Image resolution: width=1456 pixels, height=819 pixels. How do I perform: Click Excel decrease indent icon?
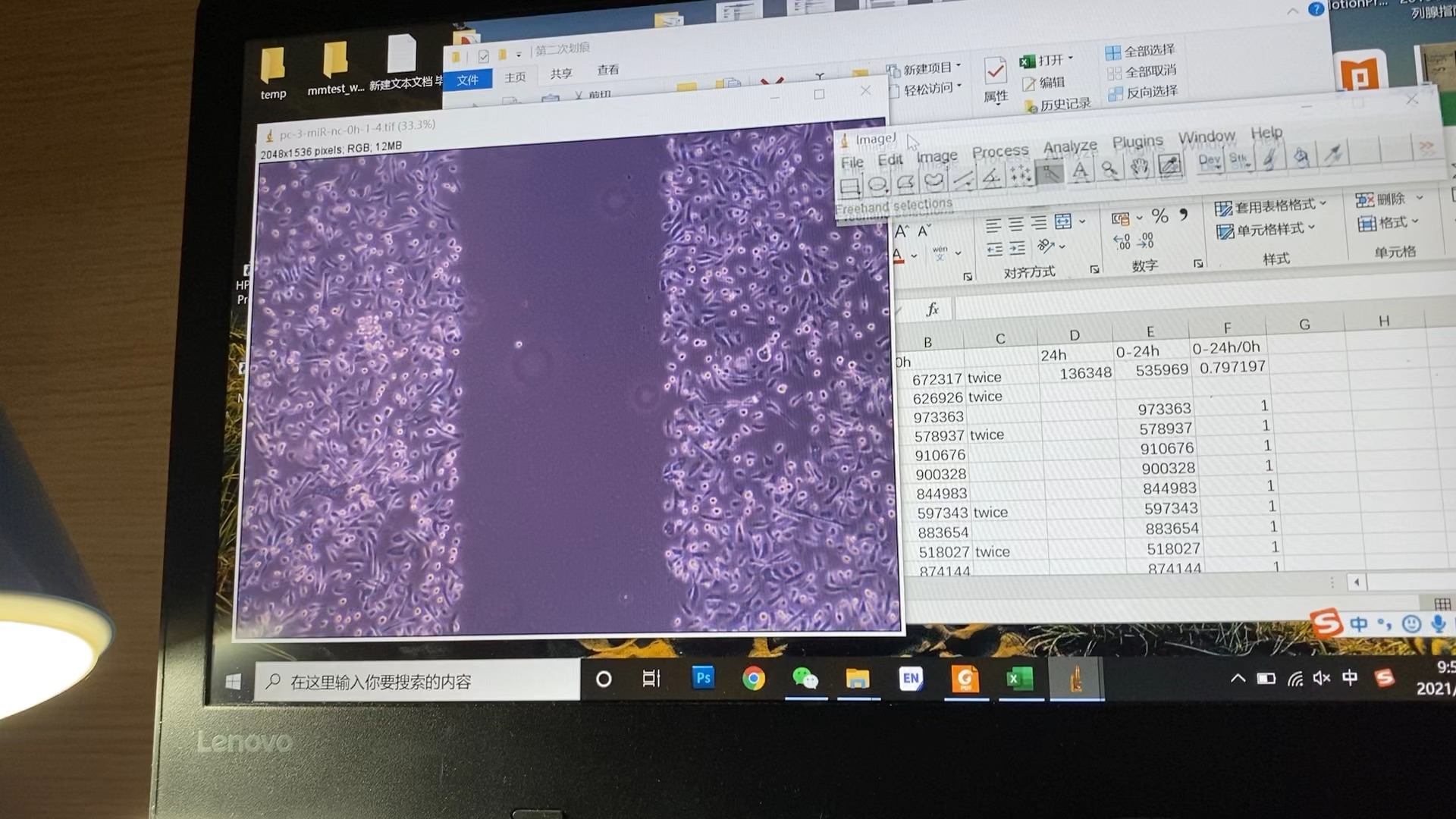click(x=994, y=249)
